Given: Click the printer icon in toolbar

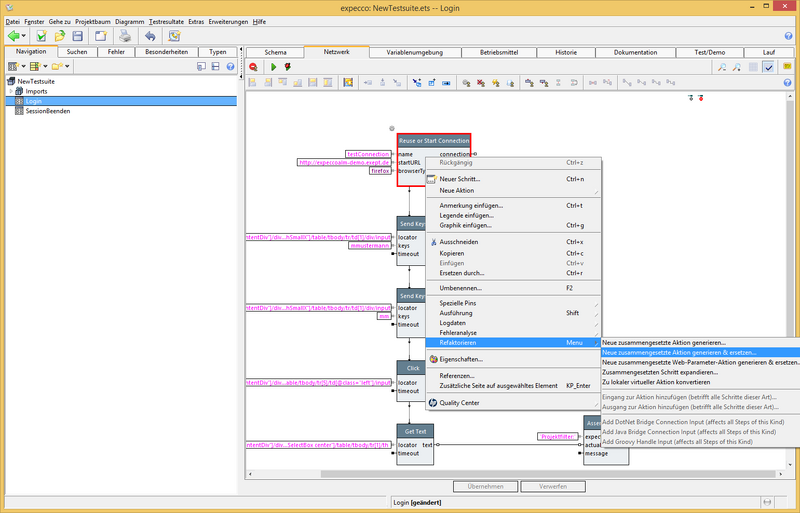Looking at the screenshot, I should (x=125, y=36).
